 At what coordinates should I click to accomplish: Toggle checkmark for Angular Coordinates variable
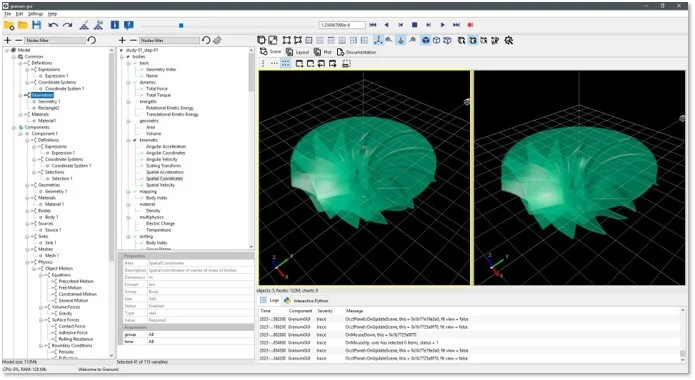pyautogui.click(x=142, y=153)
